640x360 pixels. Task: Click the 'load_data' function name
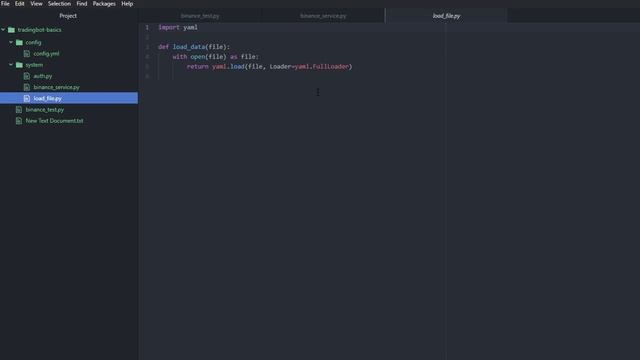(x=189, y=47)
